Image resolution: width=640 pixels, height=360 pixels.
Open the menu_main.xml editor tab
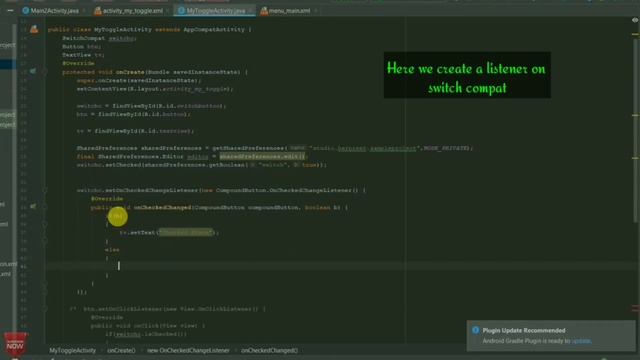[x=289, y=11]
